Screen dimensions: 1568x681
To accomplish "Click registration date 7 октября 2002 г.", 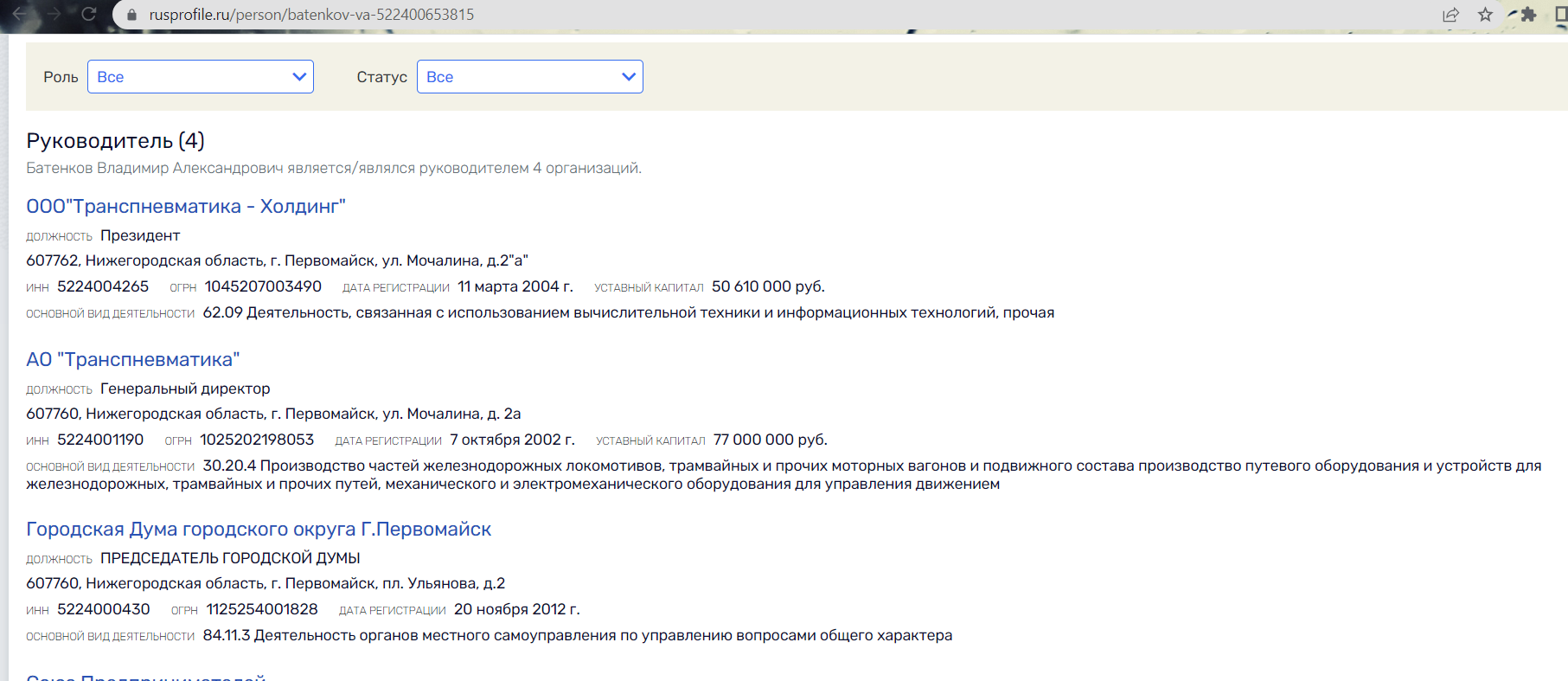I will (512, 440).
